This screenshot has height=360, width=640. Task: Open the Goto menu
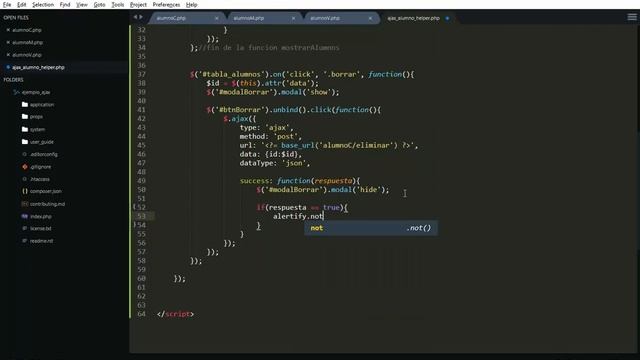coord(99,5)
